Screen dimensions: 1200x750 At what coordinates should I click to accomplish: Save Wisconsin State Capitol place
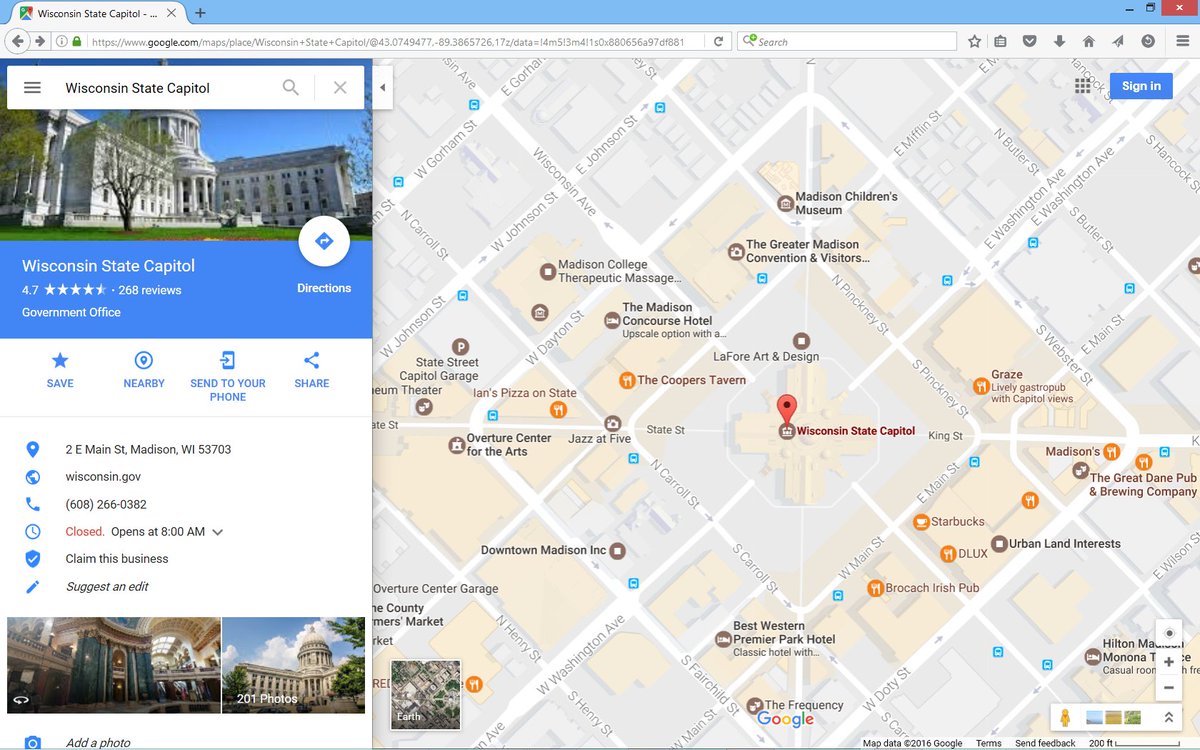point(60,370)
